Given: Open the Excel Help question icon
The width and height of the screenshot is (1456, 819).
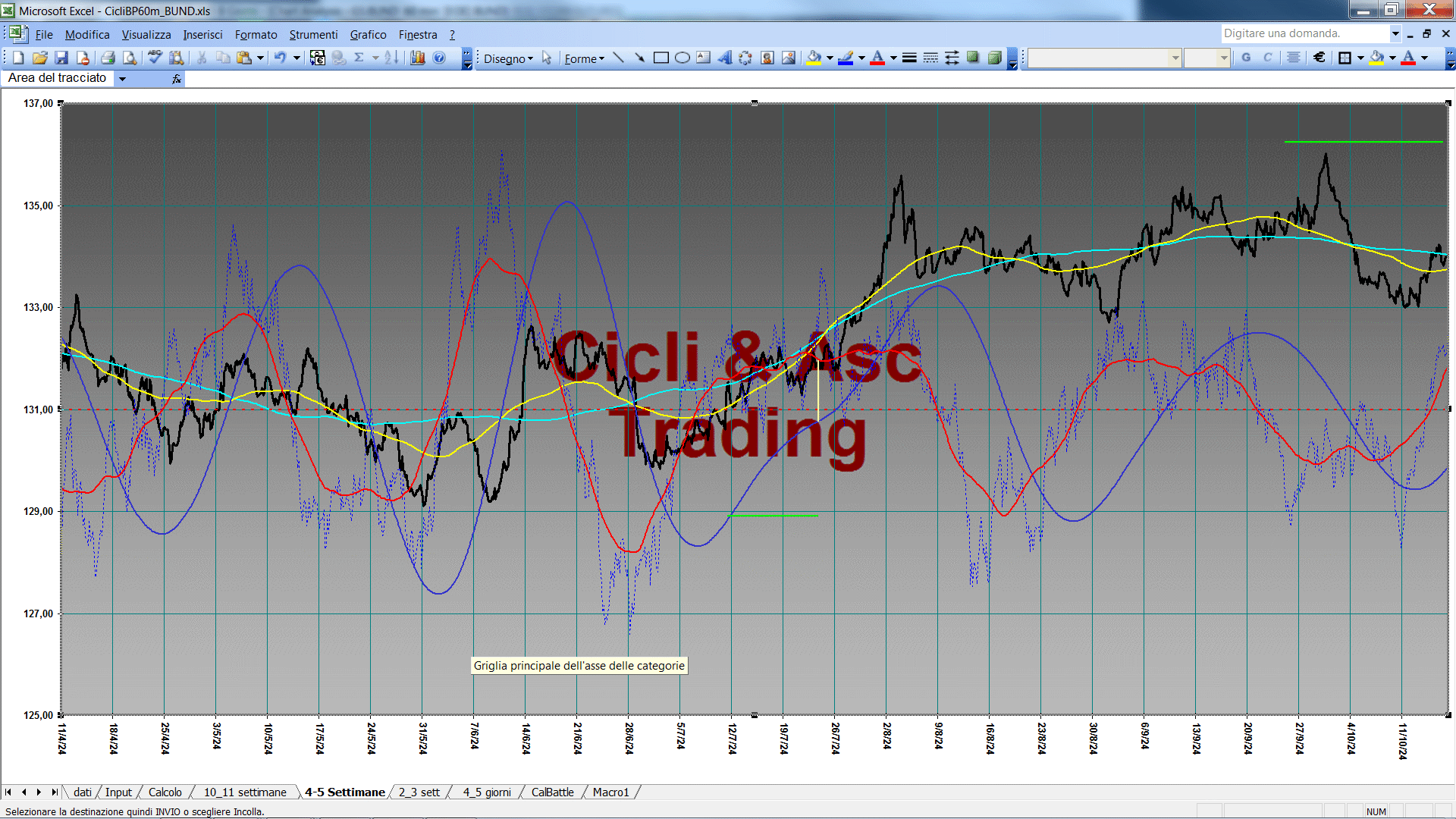Looking at the screenshot, I should tap(439, 58).
